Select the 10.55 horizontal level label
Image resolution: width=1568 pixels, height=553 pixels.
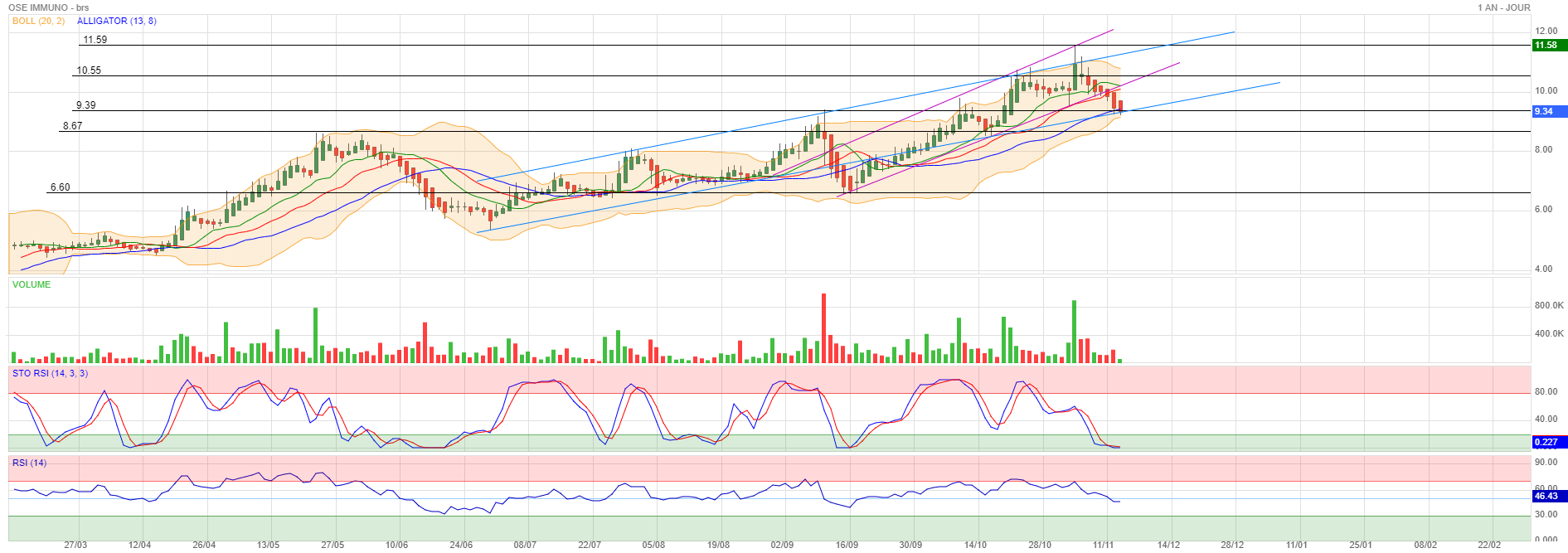point(89,70)
